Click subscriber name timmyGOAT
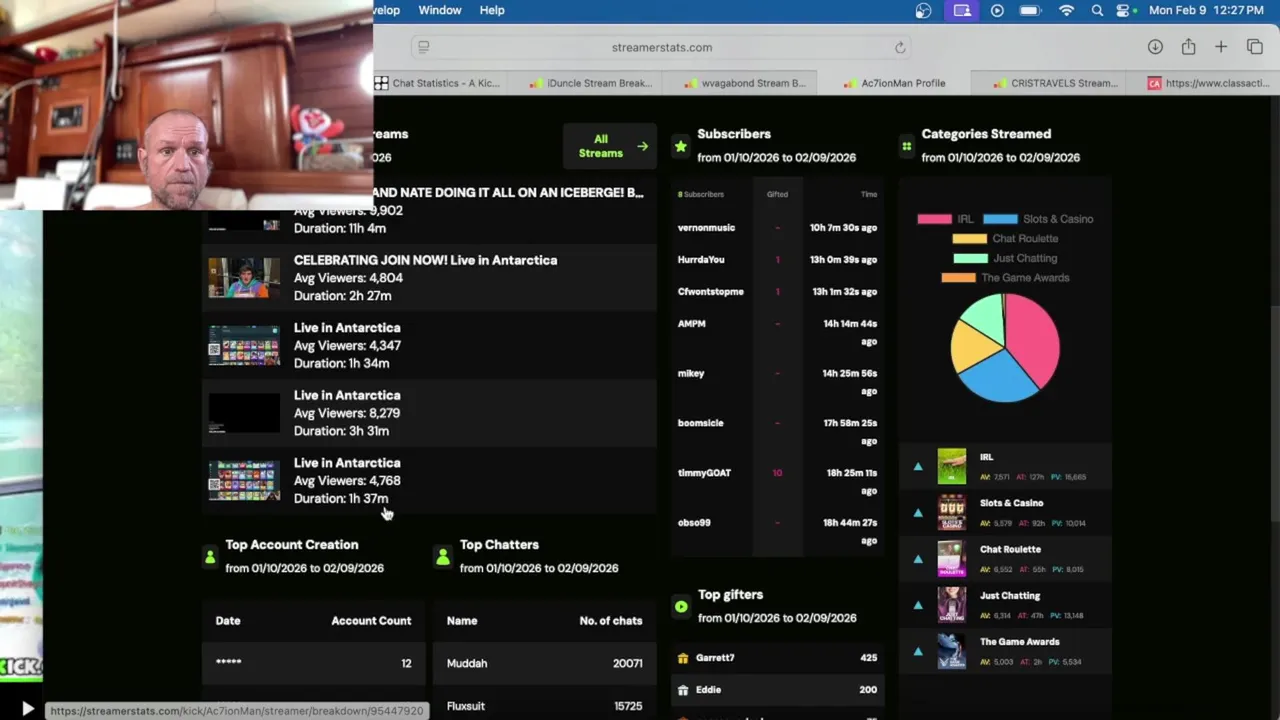The height and width of the screenshot is (720, 1280). (x=704, y=473)
